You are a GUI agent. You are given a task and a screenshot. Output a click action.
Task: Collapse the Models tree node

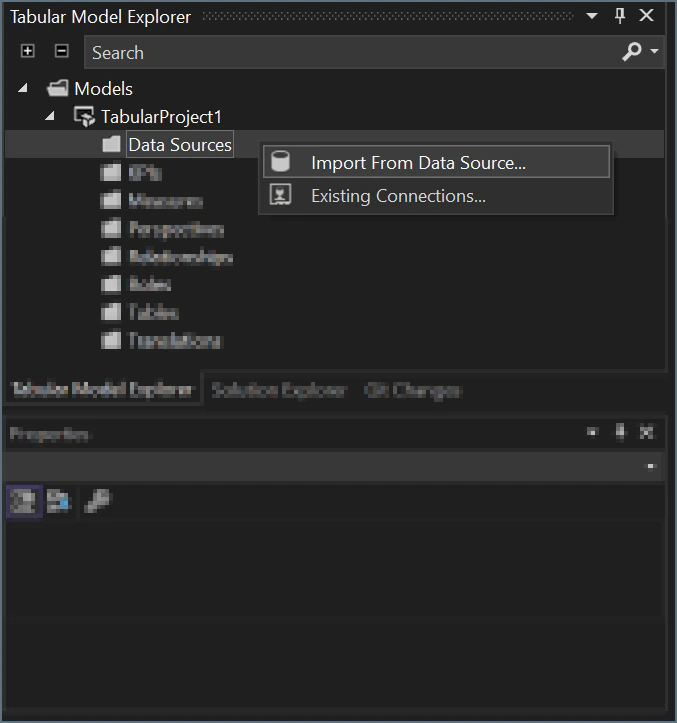pos(23,88)
